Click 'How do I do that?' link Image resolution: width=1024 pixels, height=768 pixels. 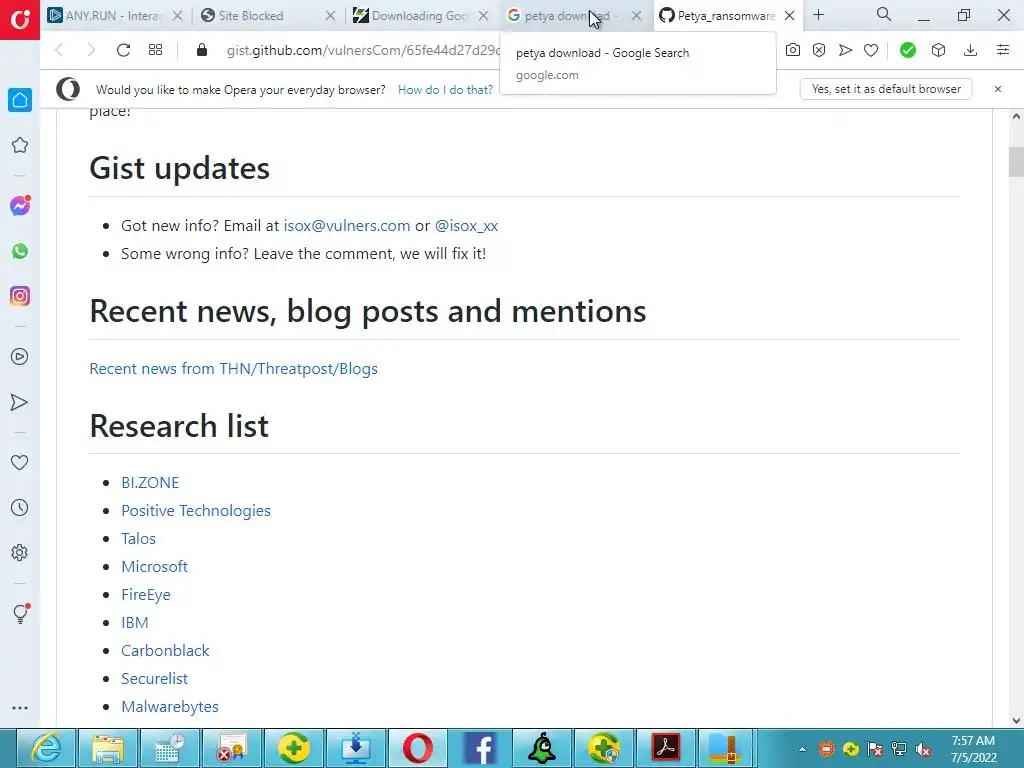point(445,89)
